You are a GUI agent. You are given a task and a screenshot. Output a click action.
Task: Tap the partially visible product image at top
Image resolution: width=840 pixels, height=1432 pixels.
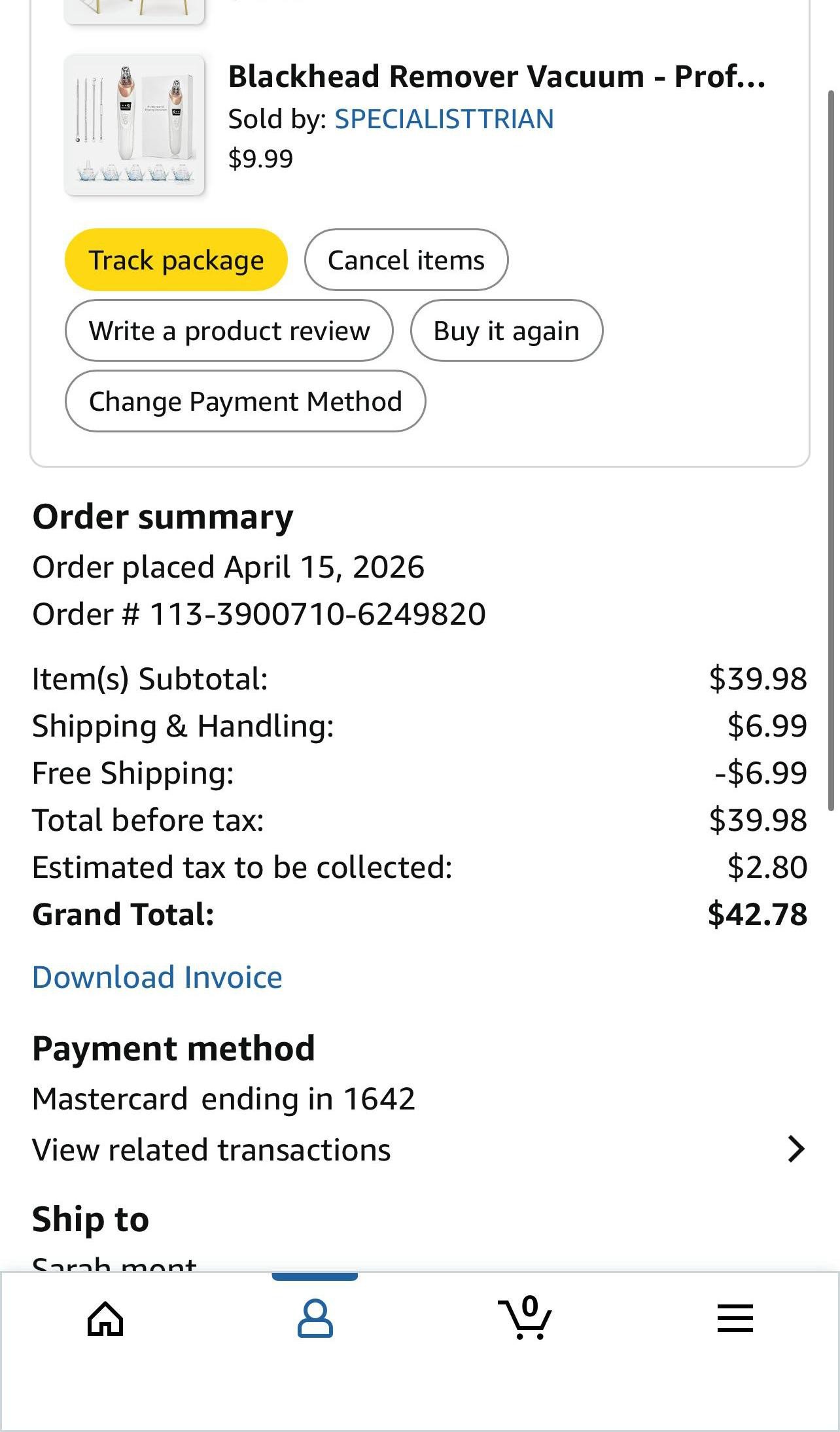click(134, 10)
